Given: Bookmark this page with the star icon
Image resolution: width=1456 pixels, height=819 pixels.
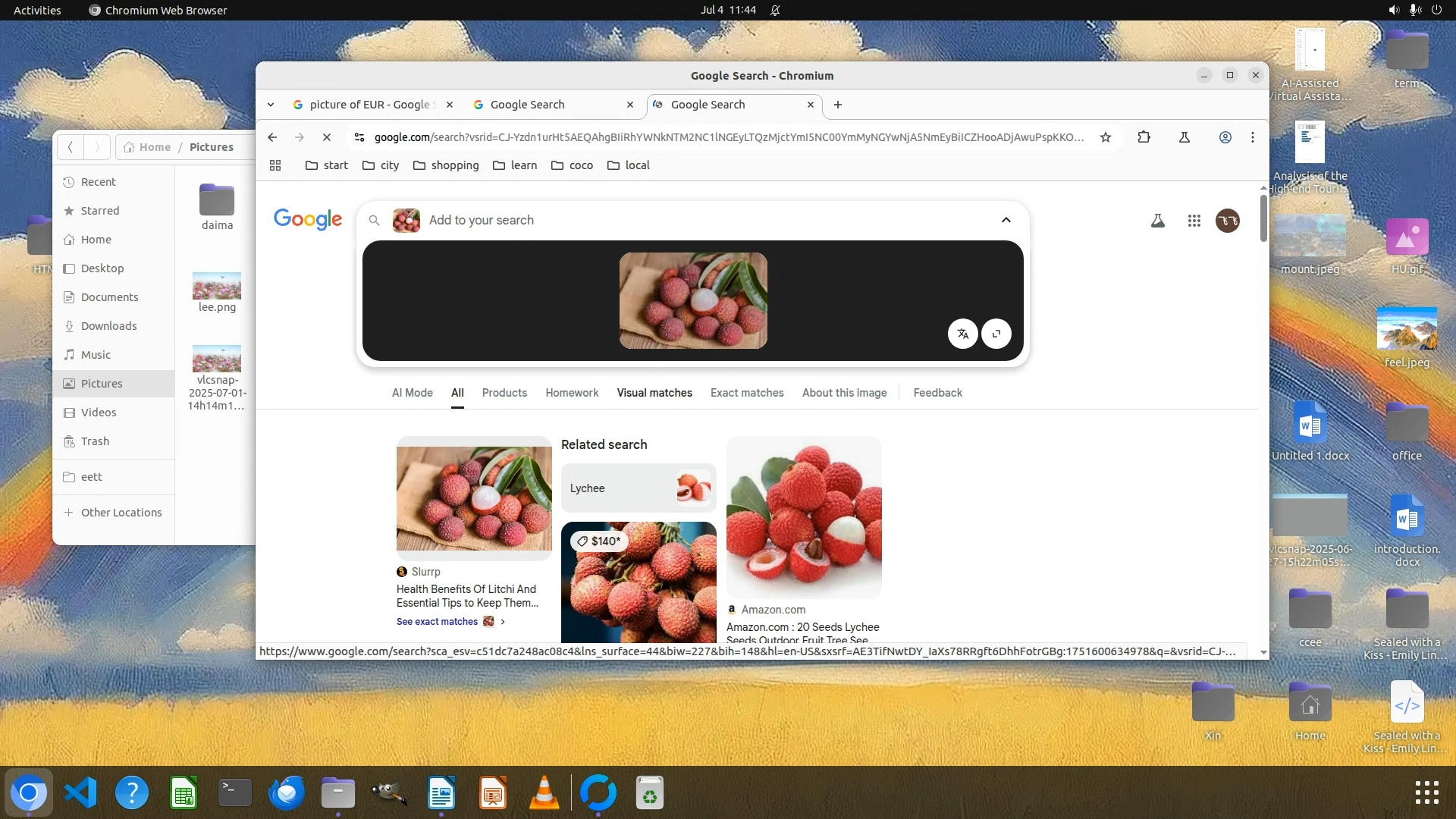Looking at the screenshot, I should click(1106, 137).
